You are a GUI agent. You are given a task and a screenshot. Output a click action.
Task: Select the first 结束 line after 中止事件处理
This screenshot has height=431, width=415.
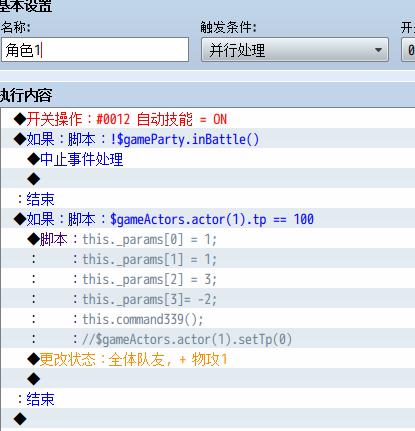[208, 199]
